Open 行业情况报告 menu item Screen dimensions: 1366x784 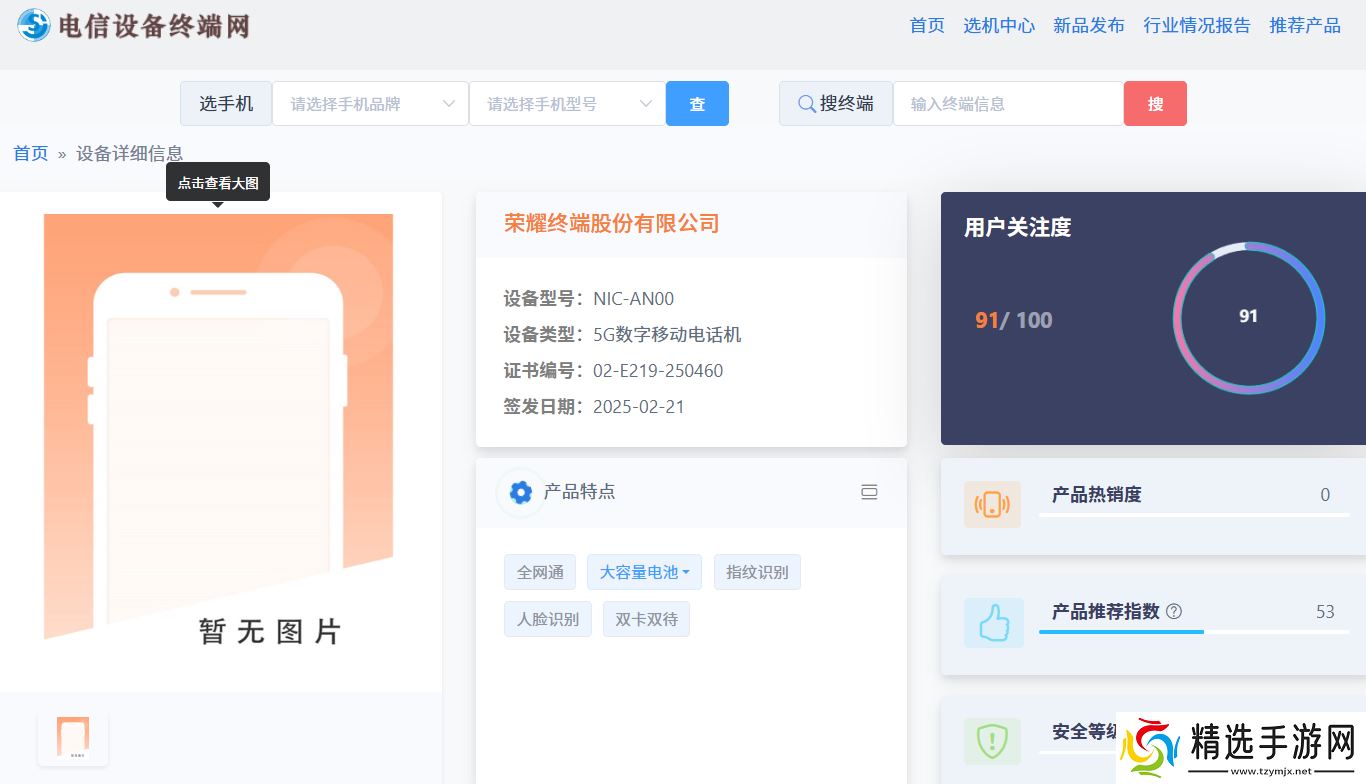(x=1196, y=26)
